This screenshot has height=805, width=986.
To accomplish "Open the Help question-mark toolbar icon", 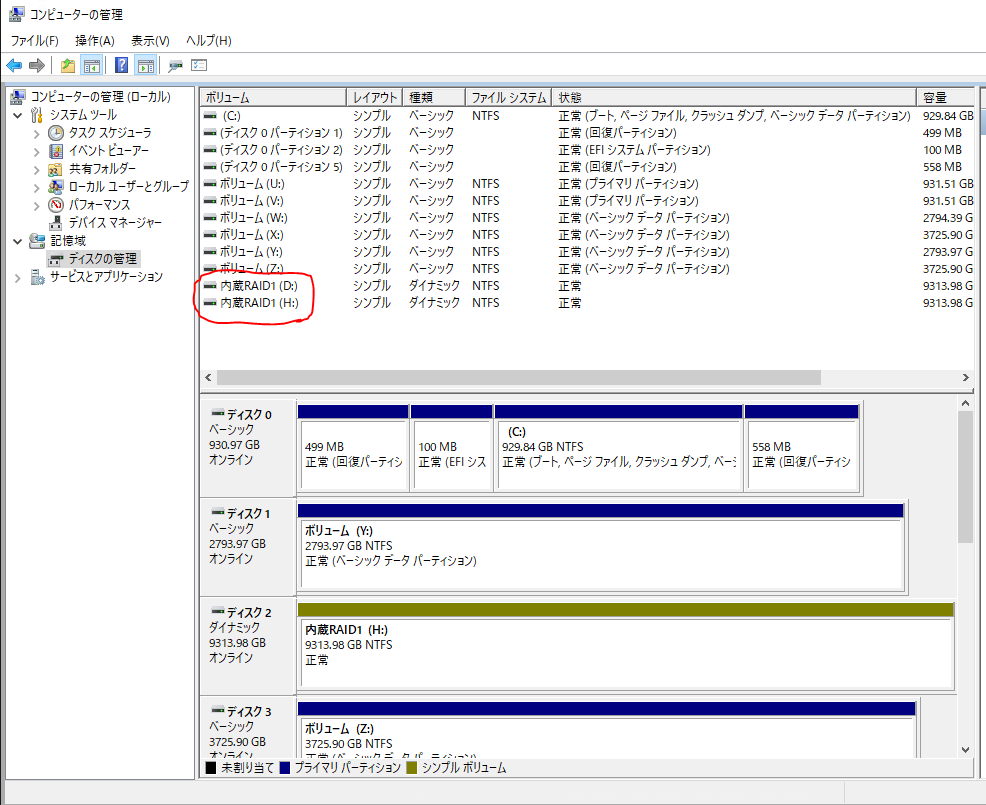I will point(121,65).
